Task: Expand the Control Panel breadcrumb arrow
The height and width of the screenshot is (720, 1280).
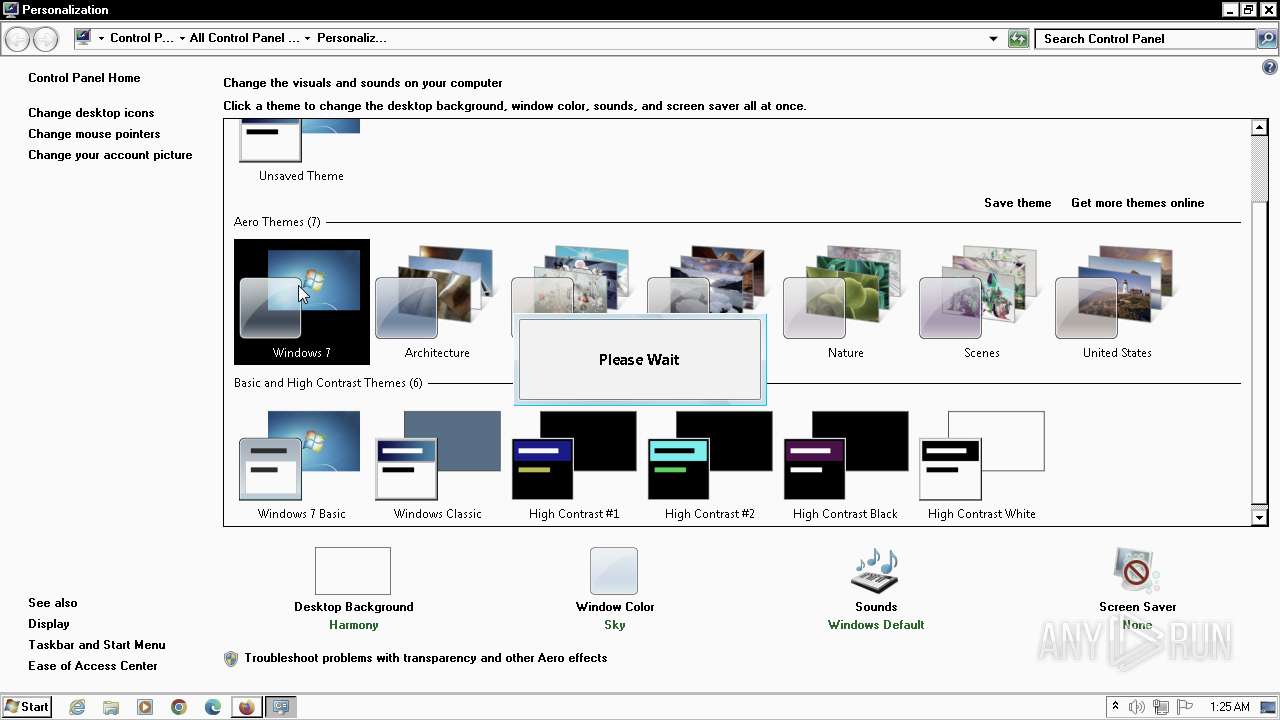Action: tap(182, 39)
